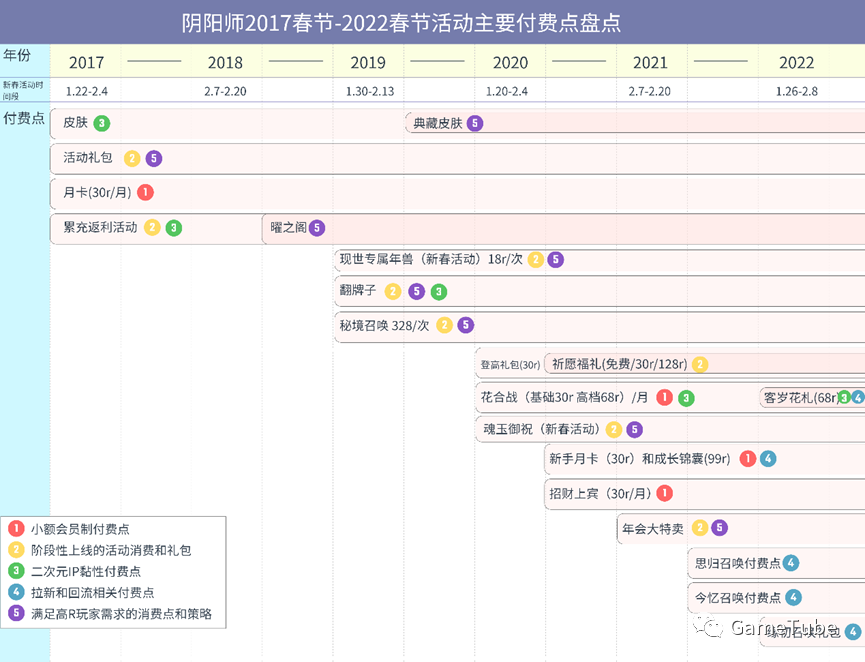
Task: Click the yellow 2 badge in 现世专属年兽 row
Action: 536,259
